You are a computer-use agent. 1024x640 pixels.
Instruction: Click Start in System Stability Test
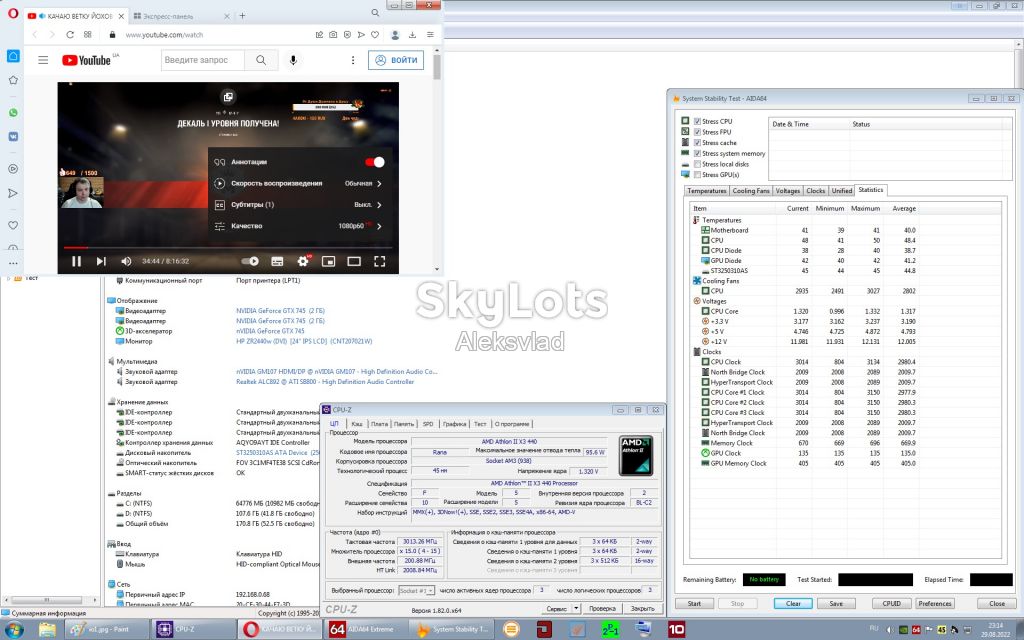pyautogui.click(x=694, y=603)
